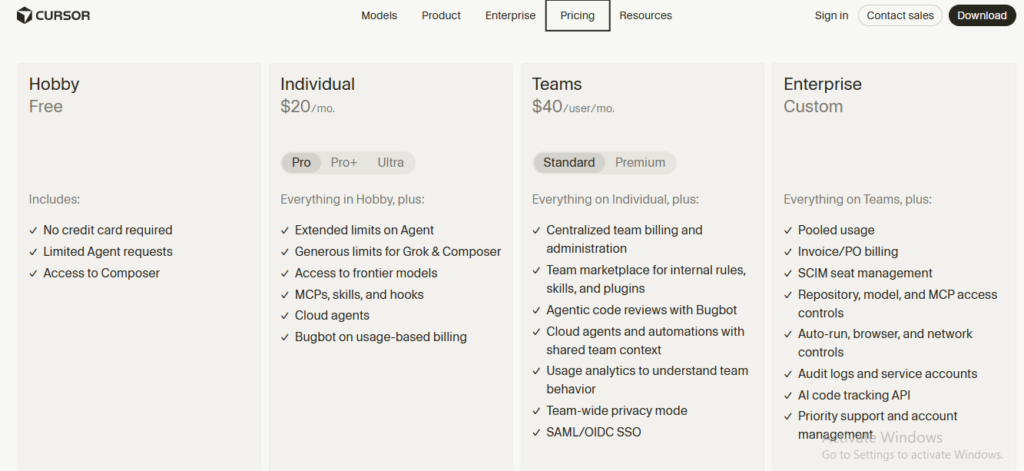Select the Ultra plan toggle option
1024x471 pixels.
391,163
